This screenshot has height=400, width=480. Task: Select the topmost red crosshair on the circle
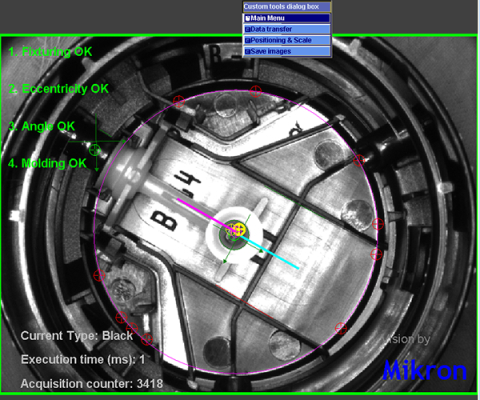tap(255, 91)
